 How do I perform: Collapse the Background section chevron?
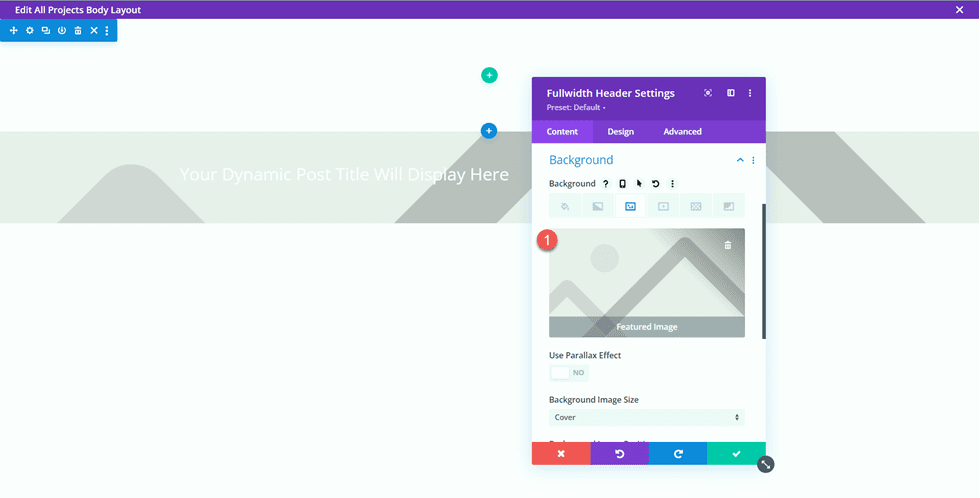[740, 160]
